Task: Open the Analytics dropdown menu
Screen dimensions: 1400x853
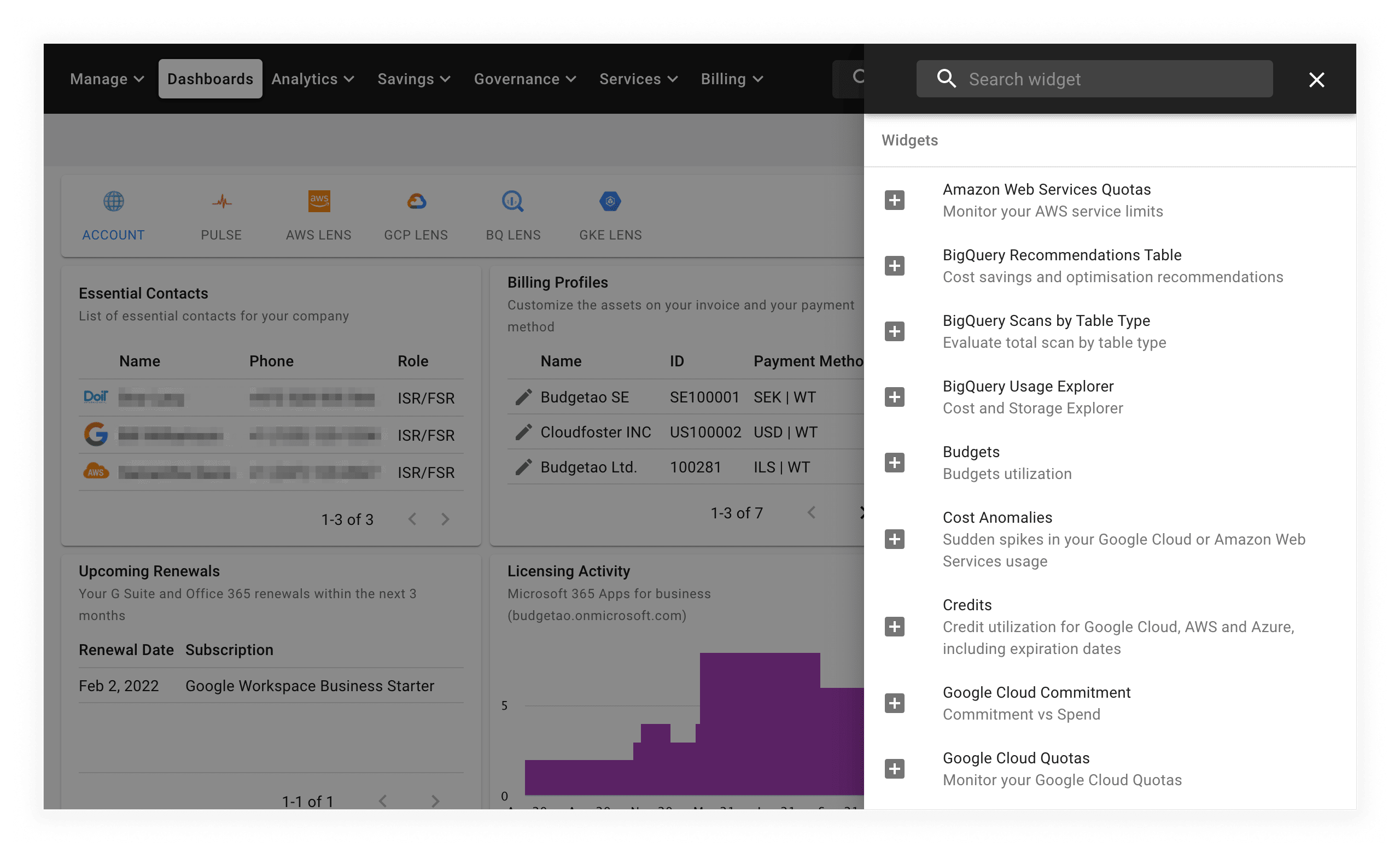Action: click(312, 79)
